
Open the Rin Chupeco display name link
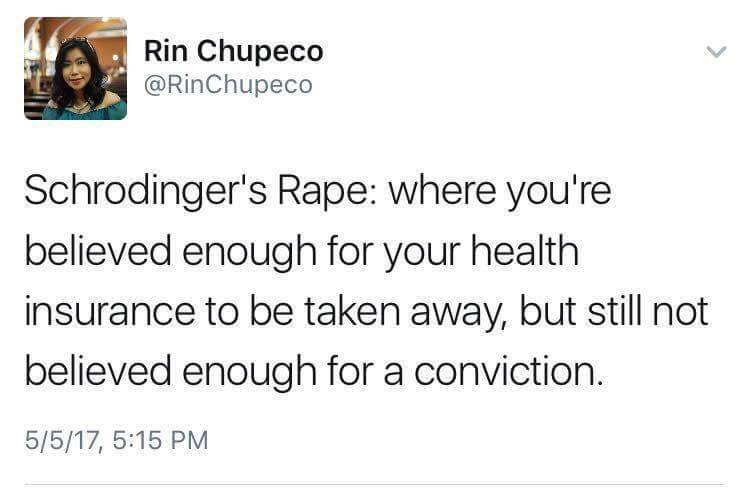point(234,52)
